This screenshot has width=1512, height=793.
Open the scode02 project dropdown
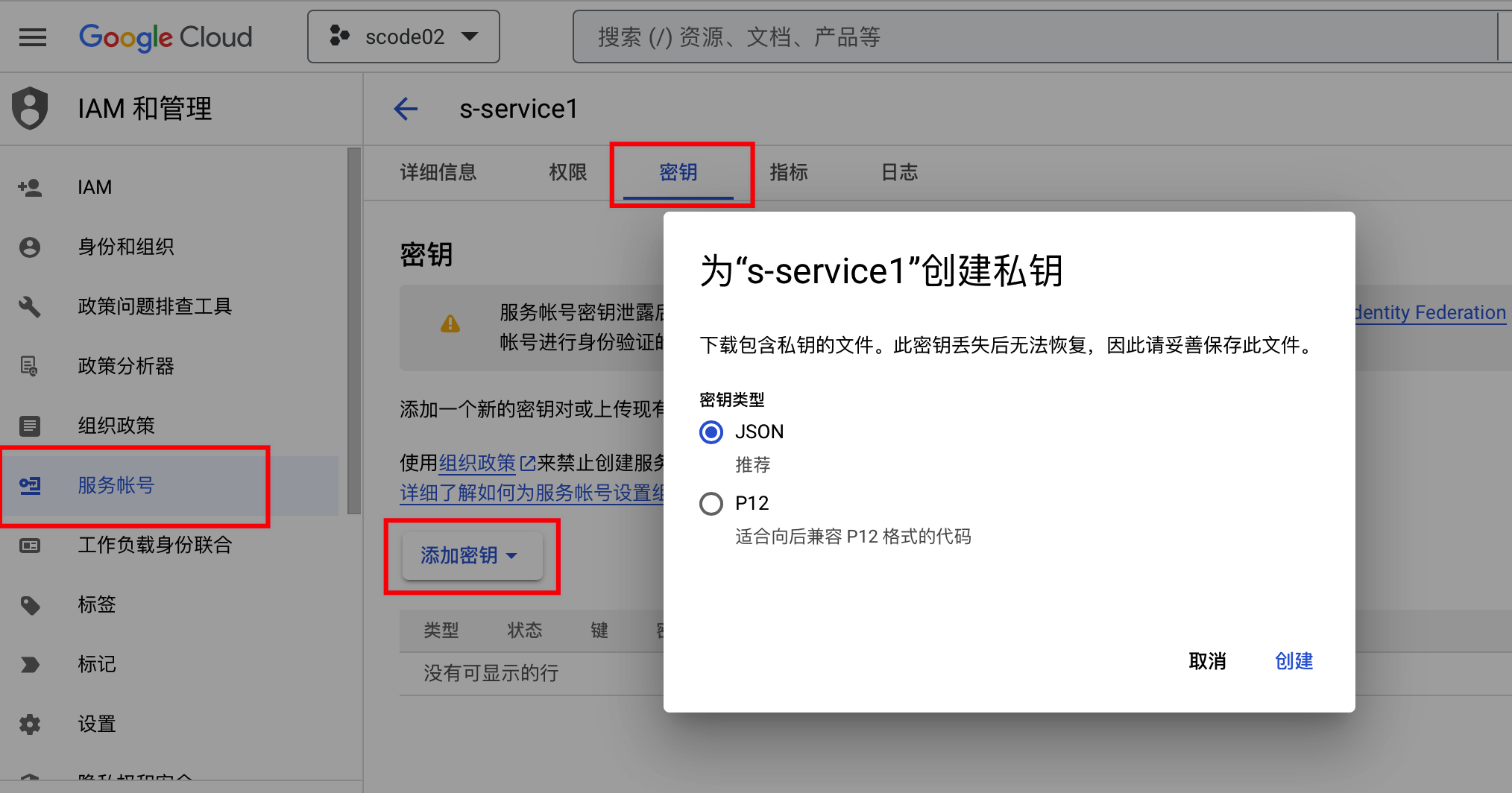pos(403,37)
